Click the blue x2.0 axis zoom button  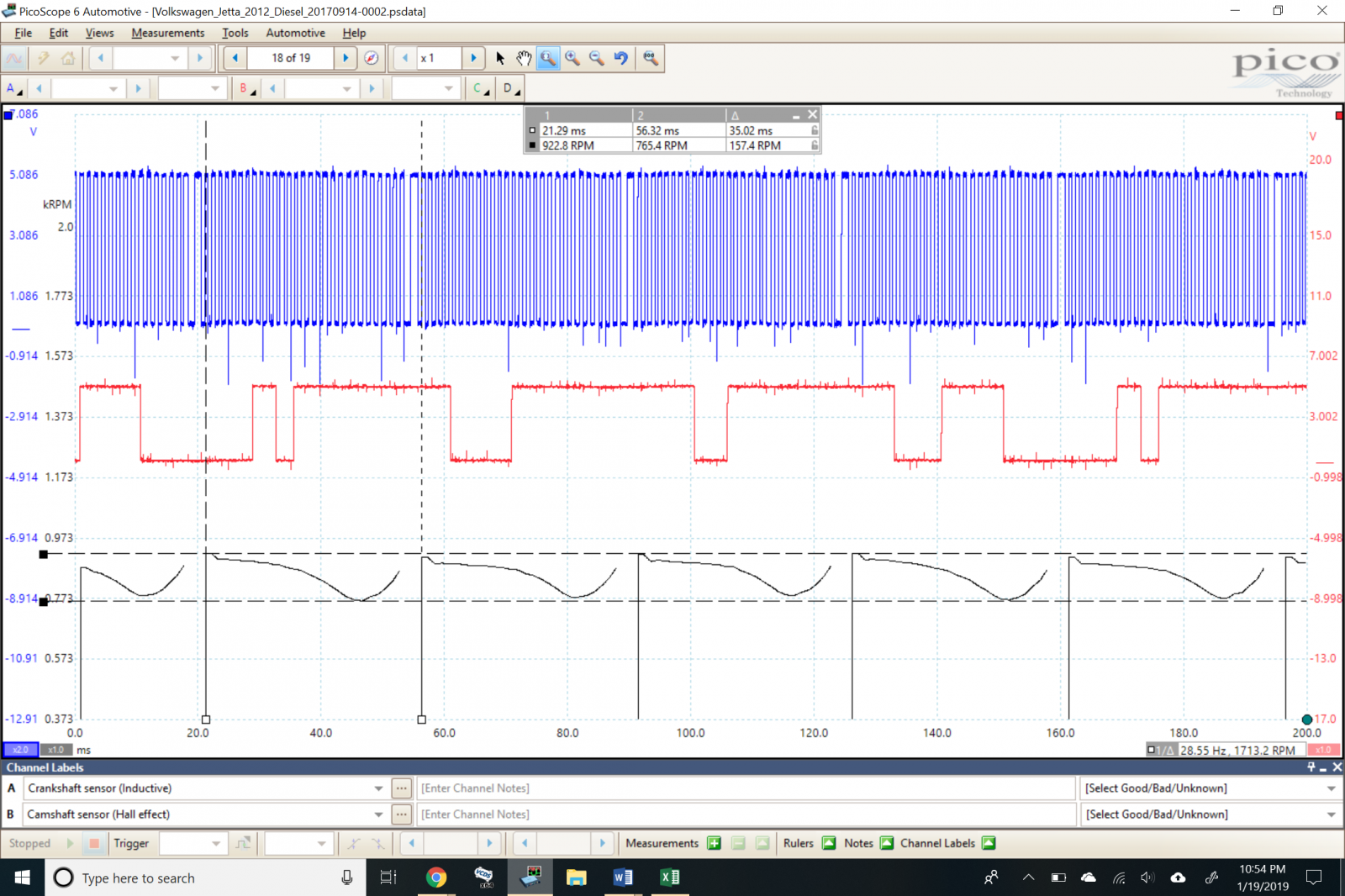(x=21, y=749)
